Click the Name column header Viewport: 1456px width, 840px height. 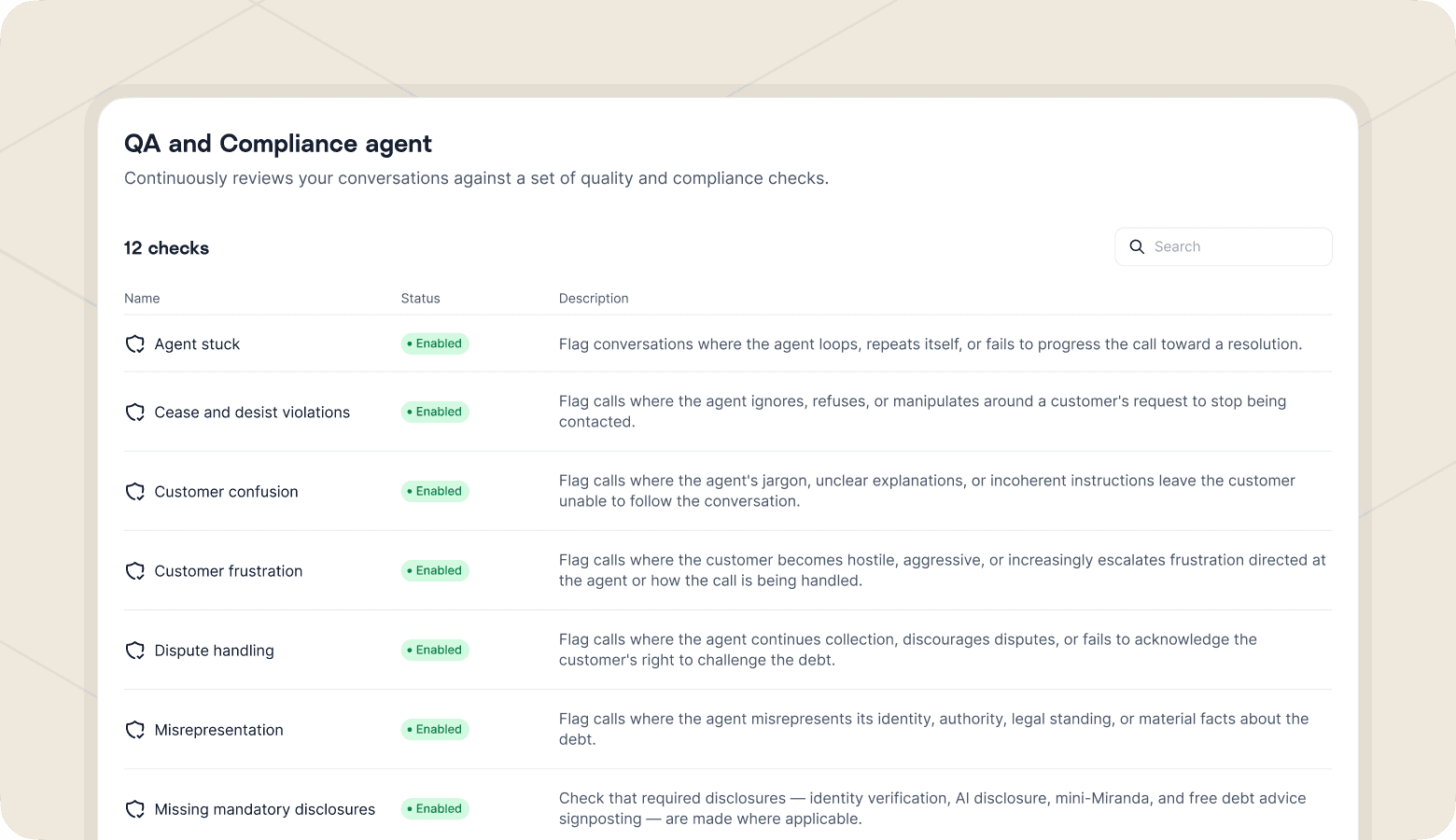(142, 299)
